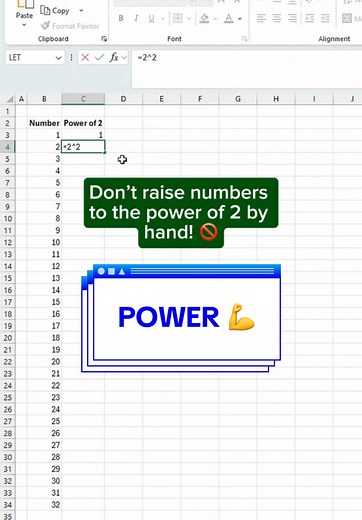Toggle Underline formatting
The image size is (362, 520).
[151, 18]
